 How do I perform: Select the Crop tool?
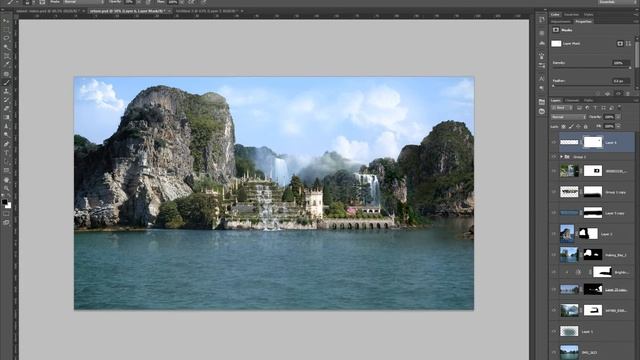click(6, 56)
